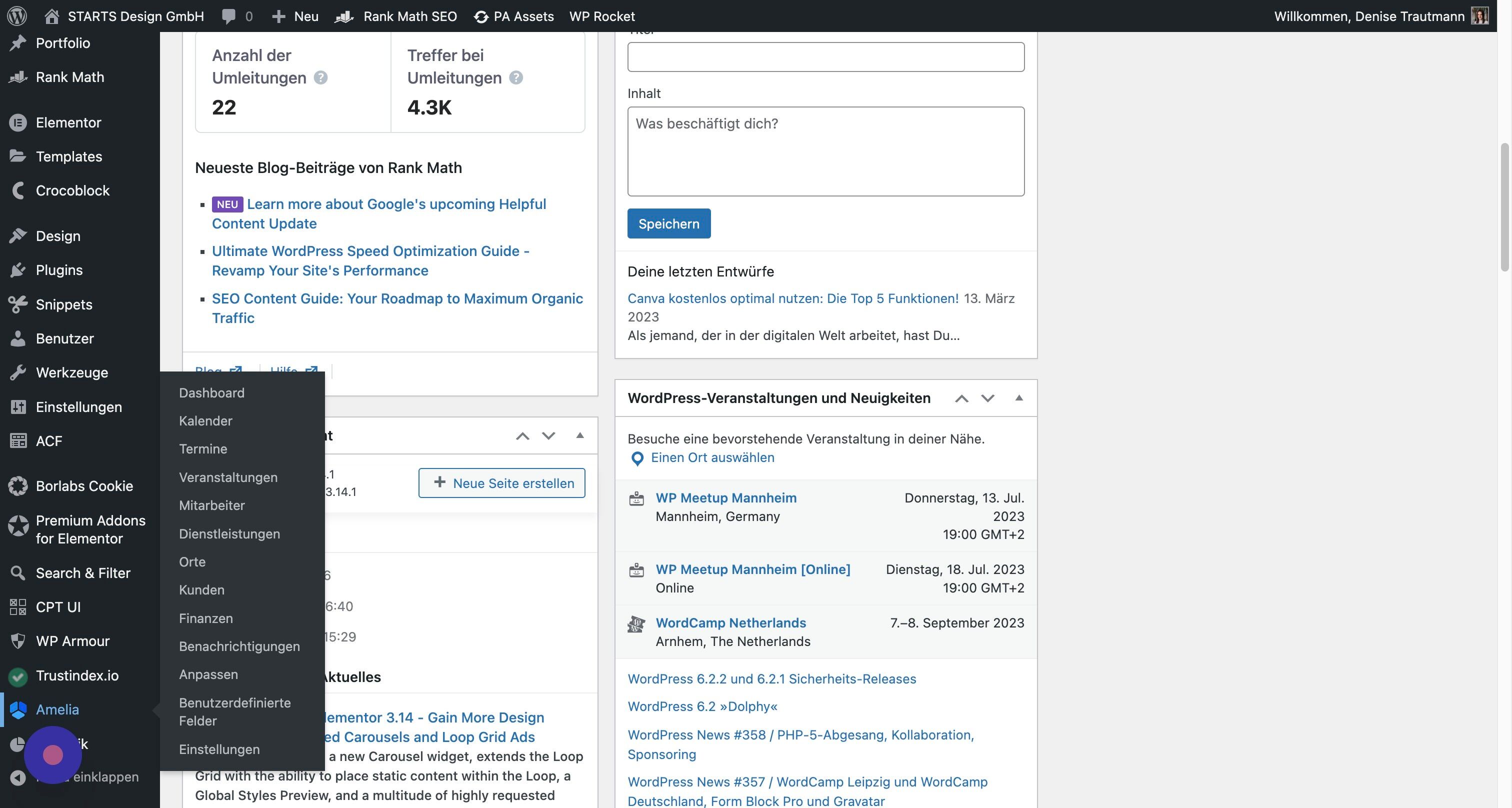Click Neue Seite erstellen button
Viewport: 1512px width, 808px height.
(502, 483)
